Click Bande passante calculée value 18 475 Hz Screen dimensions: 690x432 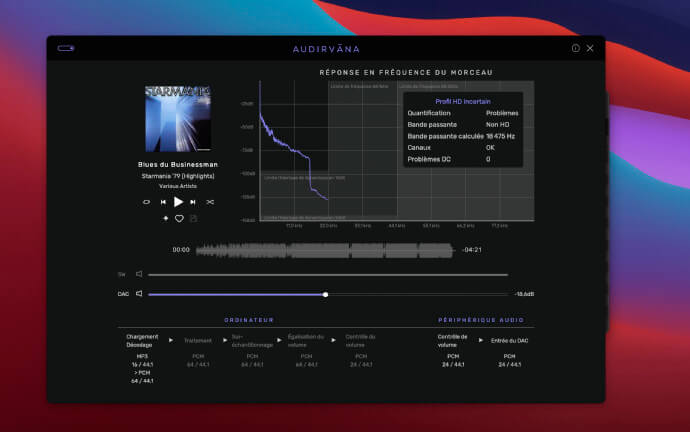coord(500,136)
